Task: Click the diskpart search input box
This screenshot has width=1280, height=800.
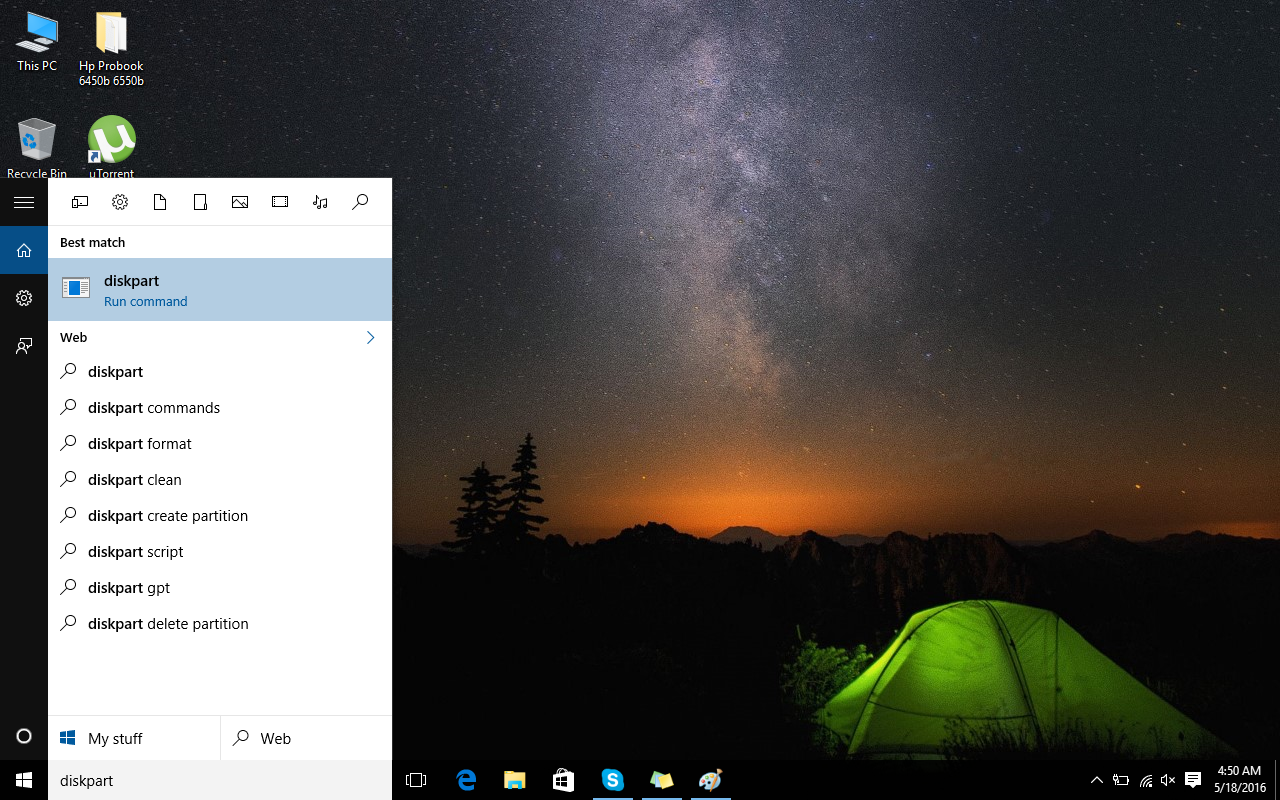Action: 220,780
